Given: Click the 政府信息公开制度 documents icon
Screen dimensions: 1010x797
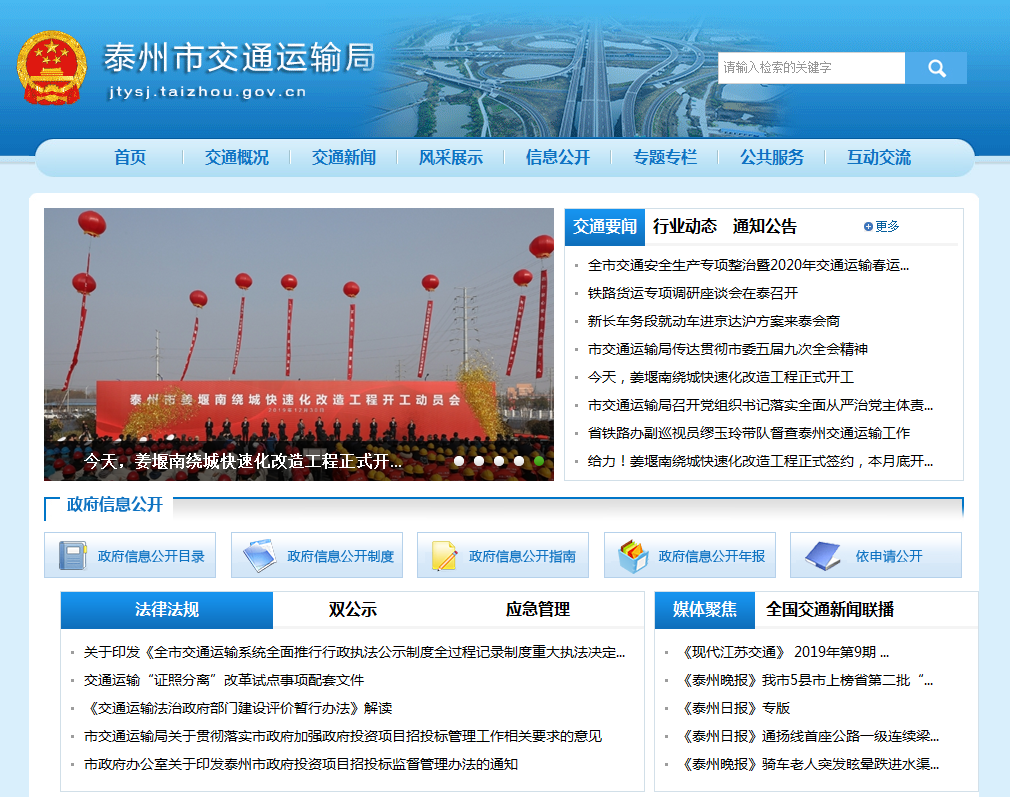Looking at the screenshot, I should (259, 556).
